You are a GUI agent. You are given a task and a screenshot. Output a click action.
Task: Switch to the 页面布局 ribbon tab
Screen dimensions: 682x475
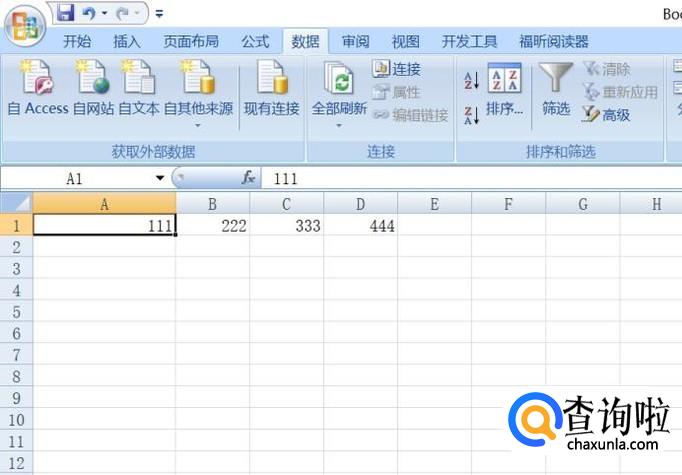coord(191,41)
